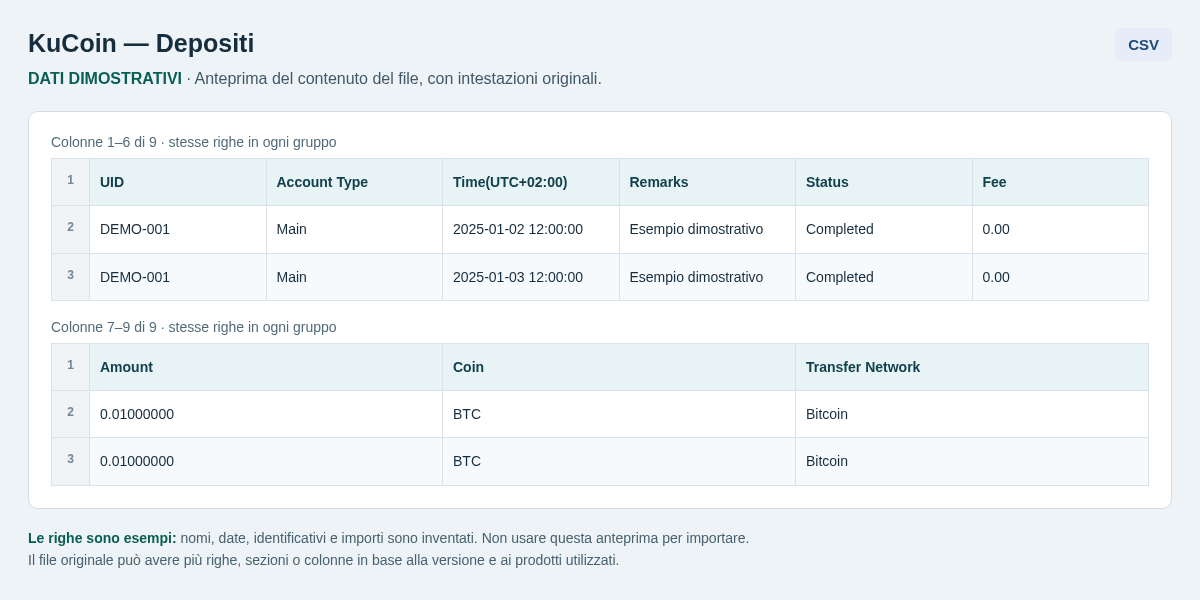Select the Fee column header
1200x600 pixels.
tap(1060, 182)
